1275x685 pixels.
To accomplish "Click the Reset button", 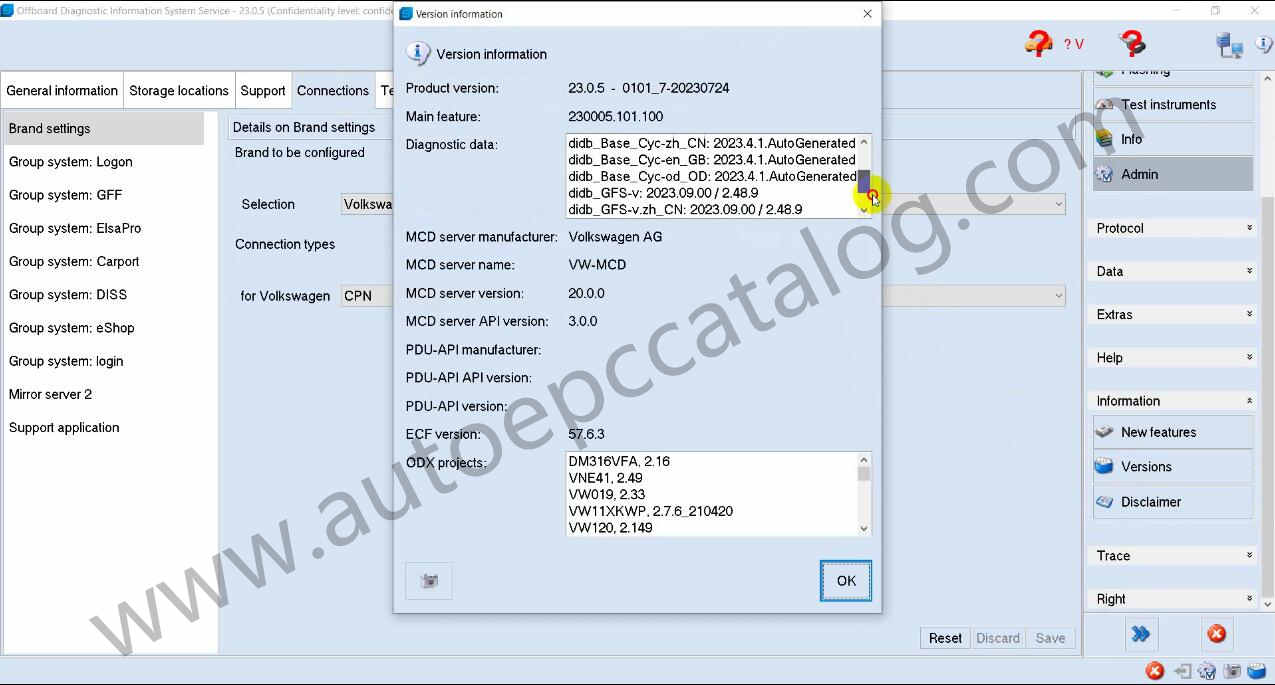I will coord(945,638).
